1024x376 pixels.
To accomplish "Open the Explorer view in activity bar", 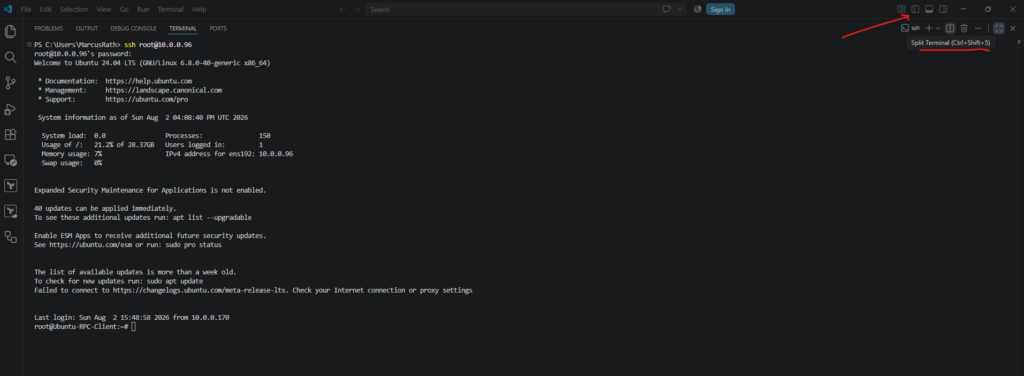I will [x=10, y=31].
